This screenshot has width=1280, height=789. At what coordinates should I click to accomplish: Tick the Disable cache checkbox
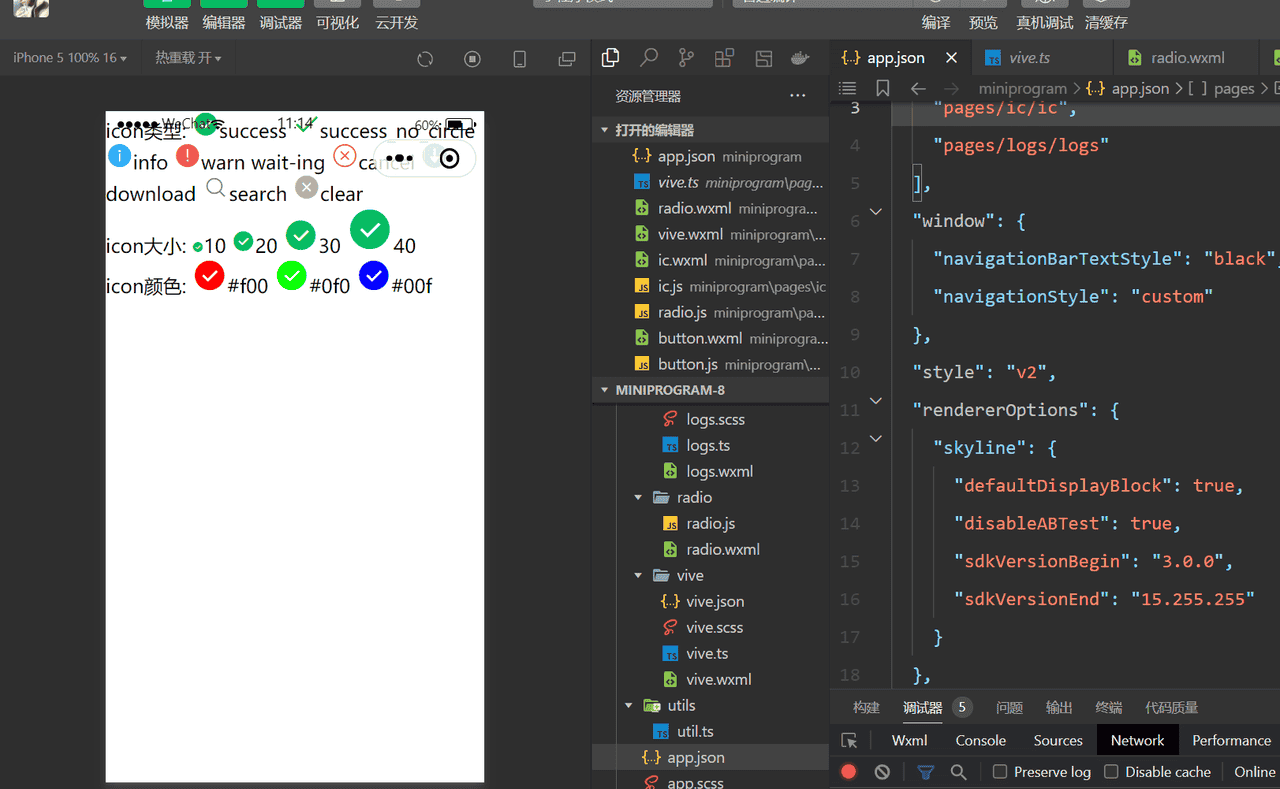point(1111,772)
